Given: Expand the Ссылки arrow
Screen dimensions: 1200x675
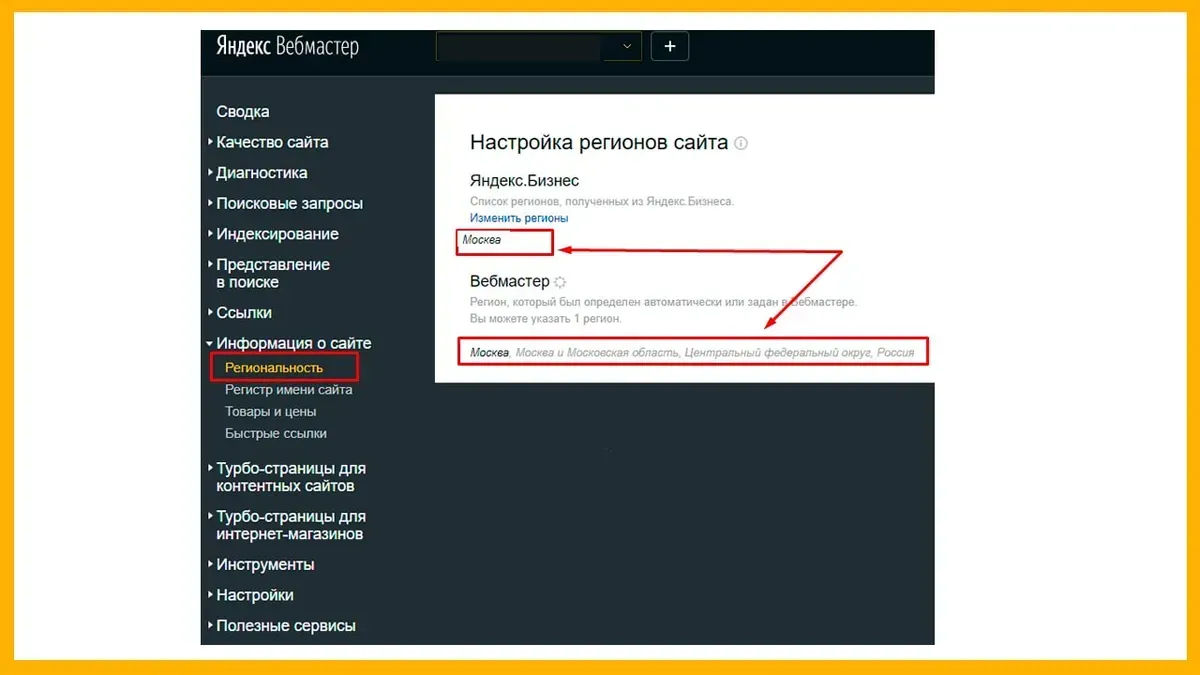Looking at the screenshot, I should tap(210, 313).
